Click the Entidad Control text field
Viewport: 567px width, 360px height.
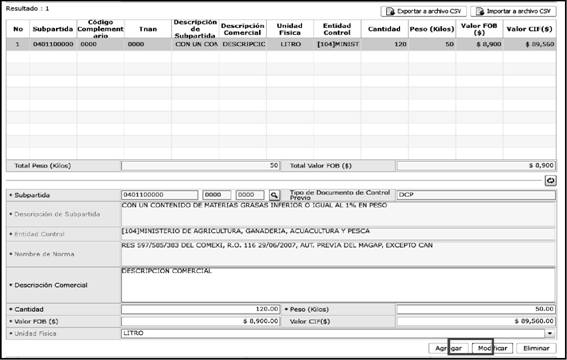[338, 234]
